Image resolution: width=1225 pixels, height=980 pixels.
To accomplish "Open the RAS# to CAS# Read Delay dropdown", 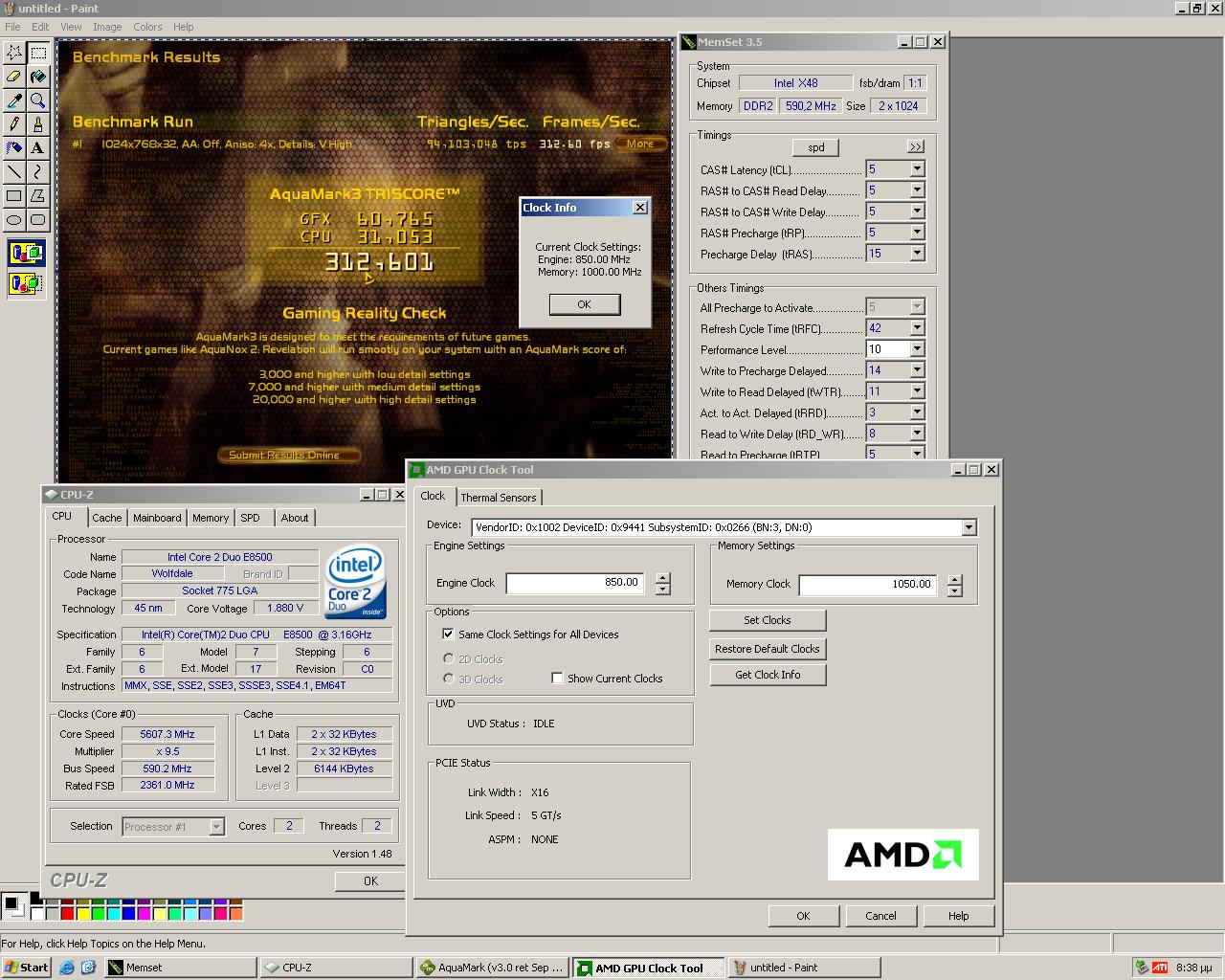I will tap(917, 190).
